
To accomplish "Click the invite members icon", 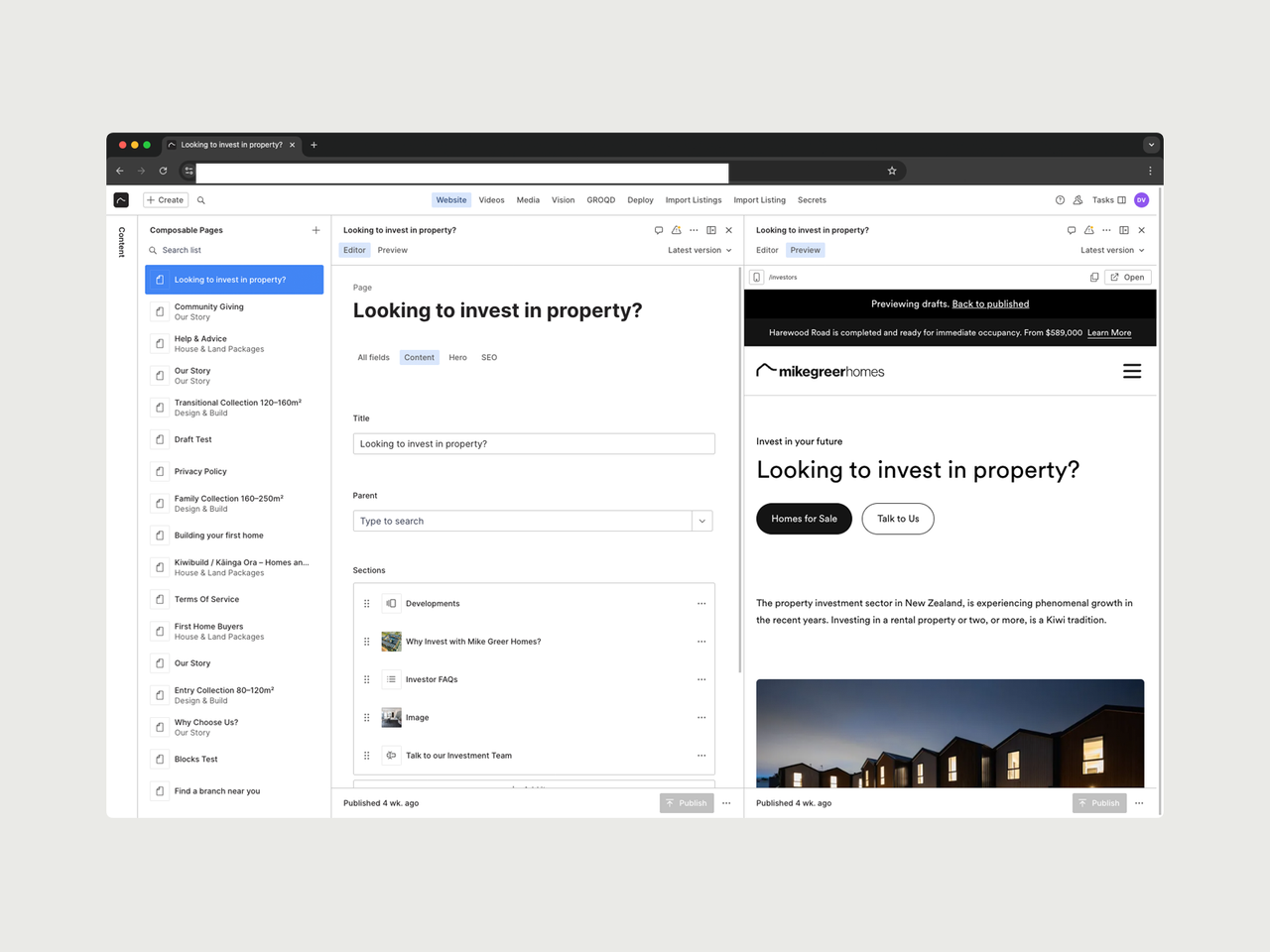I will 1078,199.
